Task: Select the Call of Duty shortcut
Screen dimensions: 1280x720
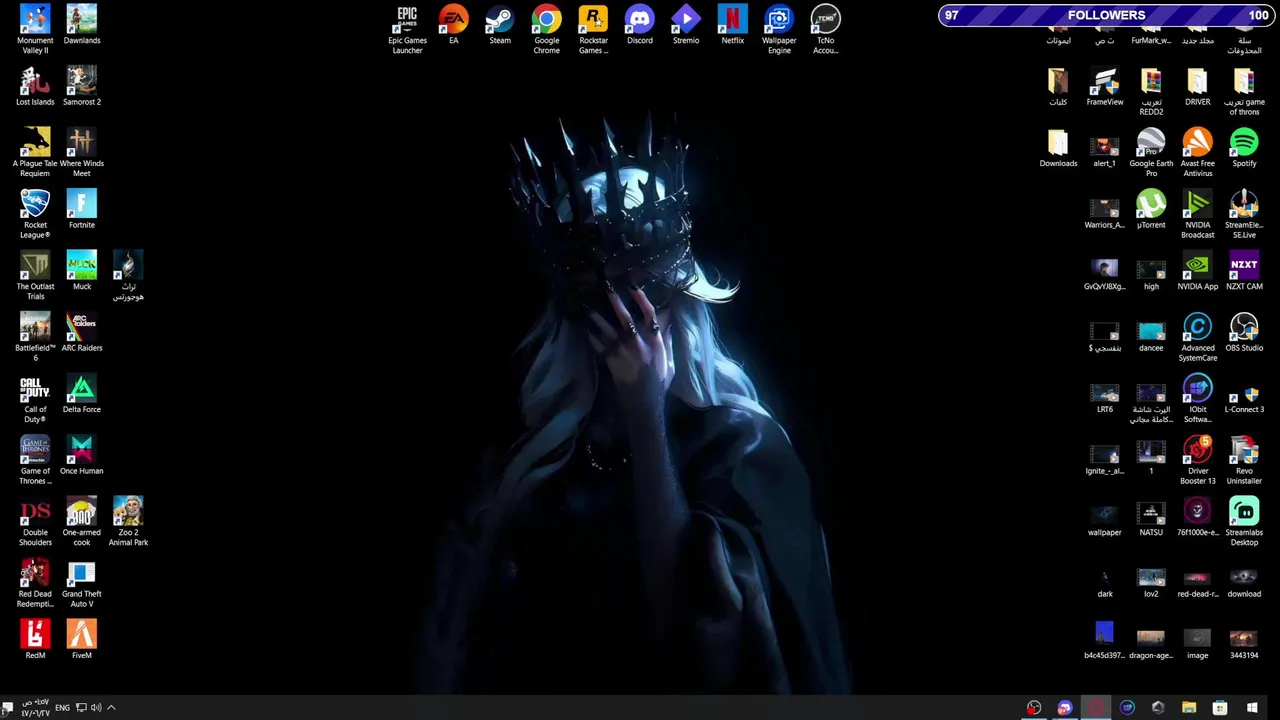Action: click(x=35, y=398)
